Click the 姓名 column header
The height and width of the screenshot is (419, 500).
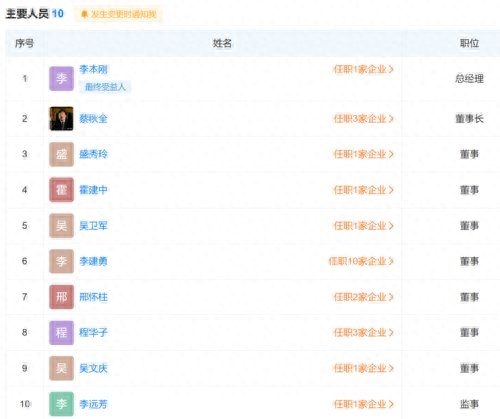point(222,43)
